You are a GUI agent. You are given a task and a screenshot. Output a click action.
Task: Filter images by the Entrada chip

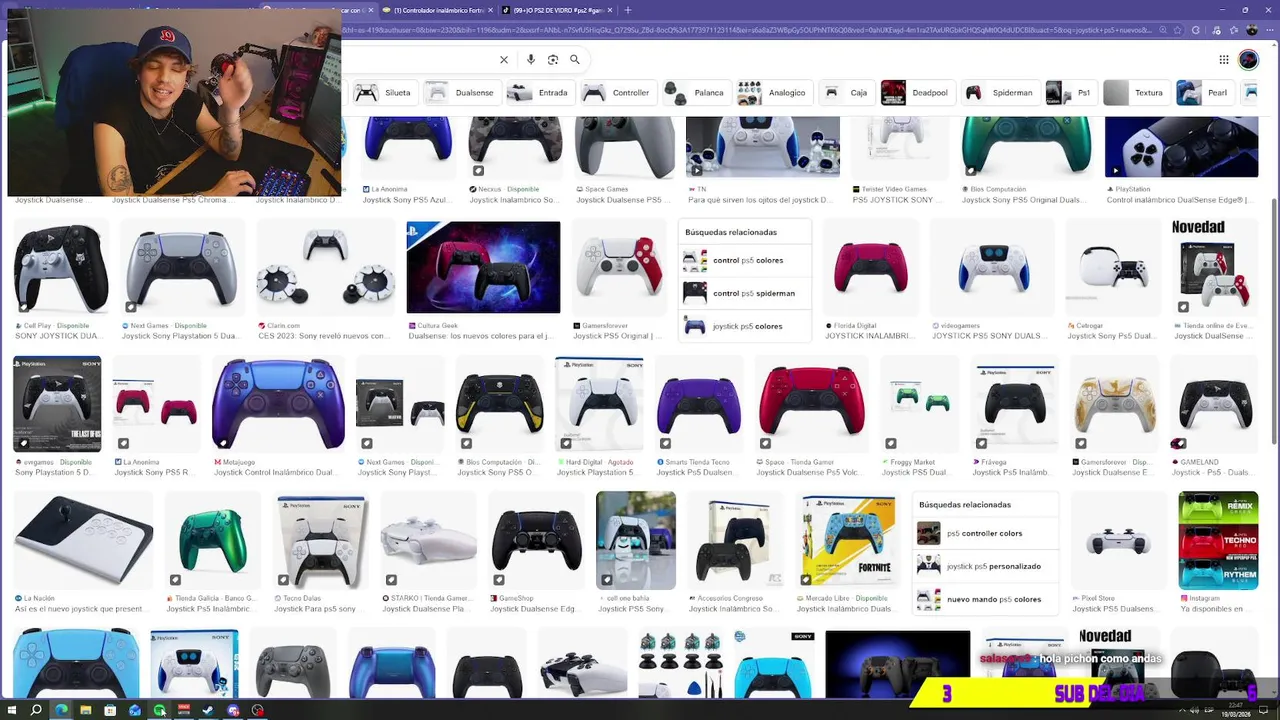tap(539, 93)
